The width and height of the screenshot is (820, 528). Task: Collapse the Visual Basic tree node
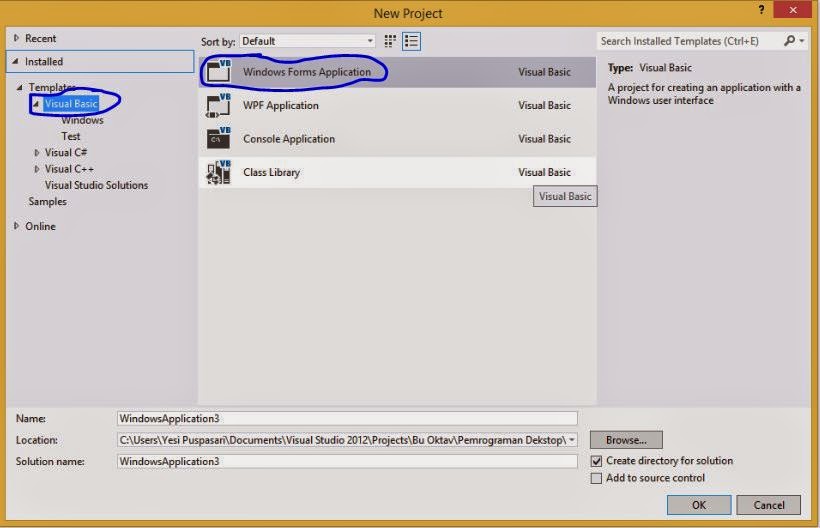click(x=36, y=104)
